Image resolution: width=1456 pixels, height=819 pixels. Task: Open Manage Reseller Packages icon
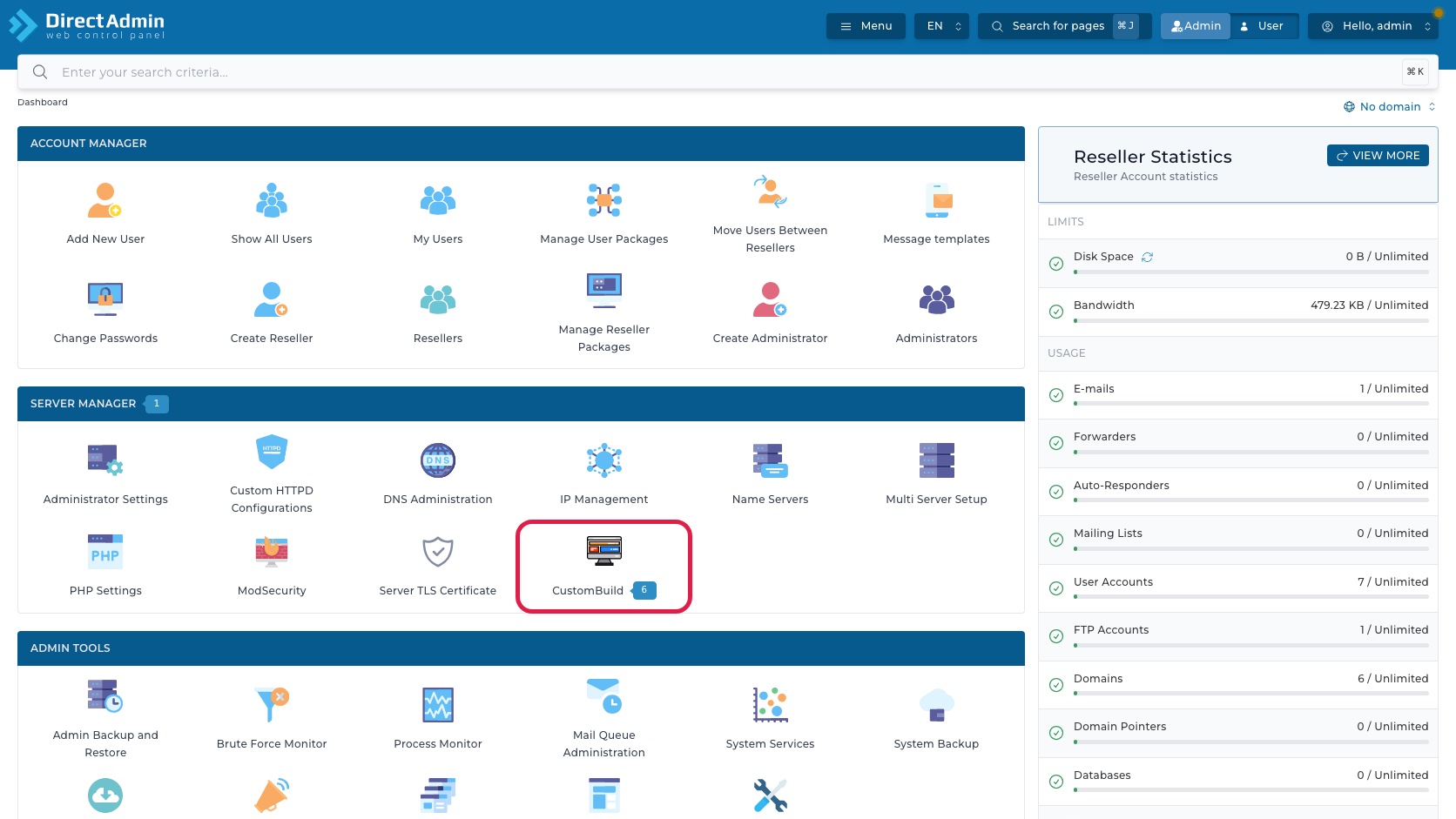click(604, 291)
